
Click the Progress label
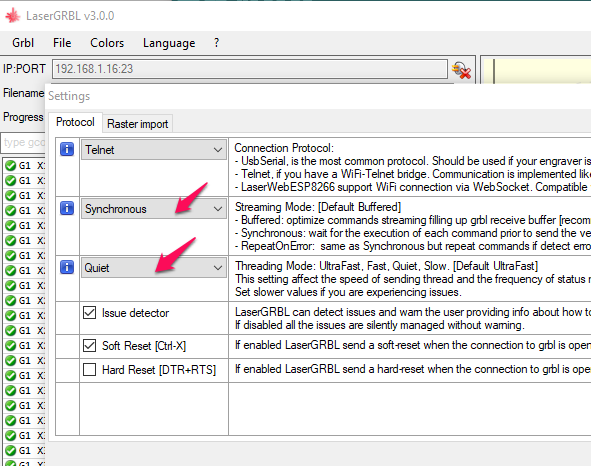(x=23, y=117)
